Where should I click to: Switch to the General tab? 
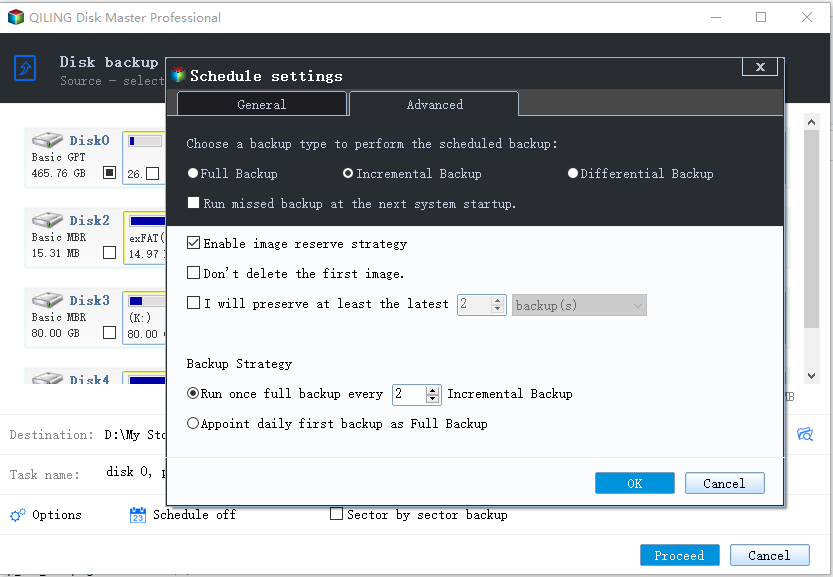coord(262,104)
